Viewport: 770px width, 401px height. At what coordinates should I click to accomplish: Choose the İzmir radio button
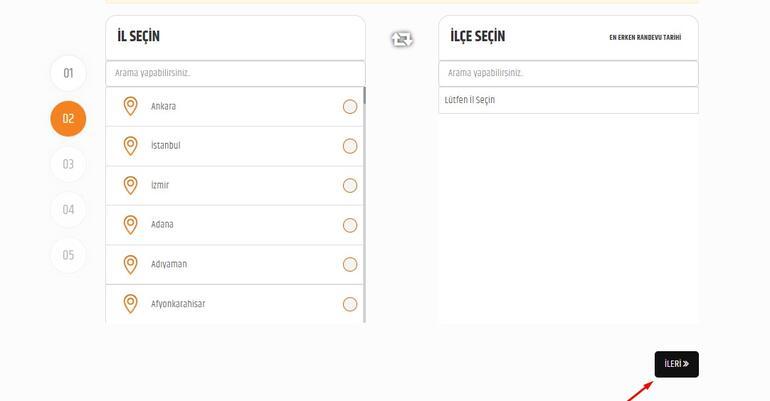tap(350, 186)
